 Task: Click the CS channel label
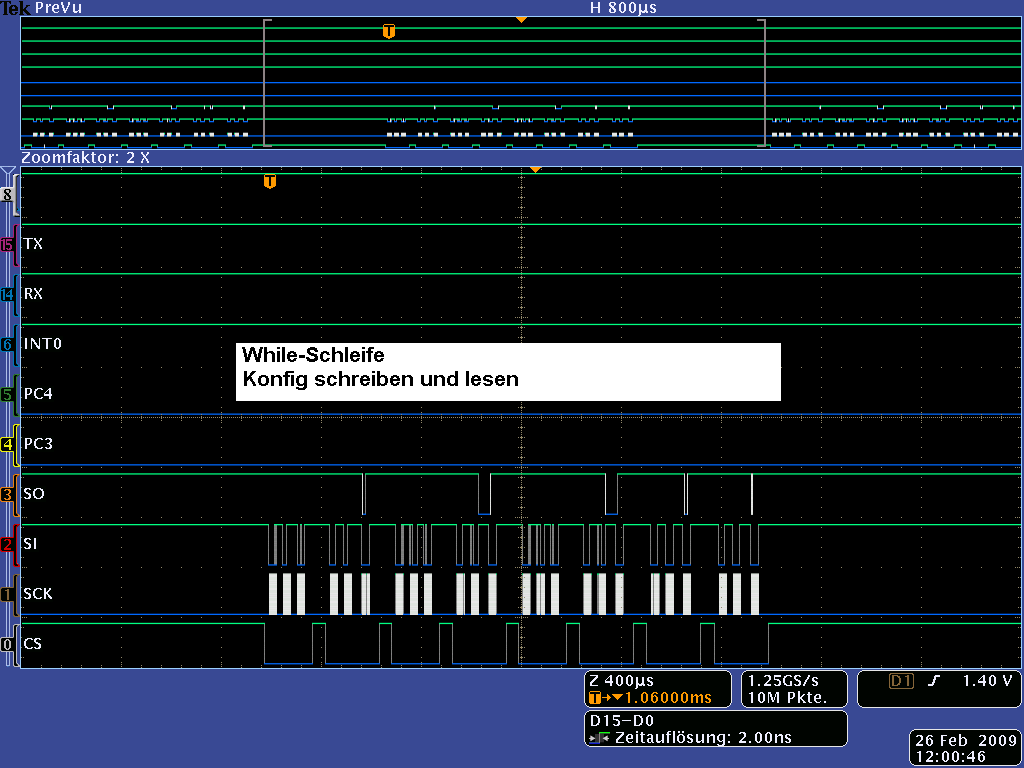[33, 645]
